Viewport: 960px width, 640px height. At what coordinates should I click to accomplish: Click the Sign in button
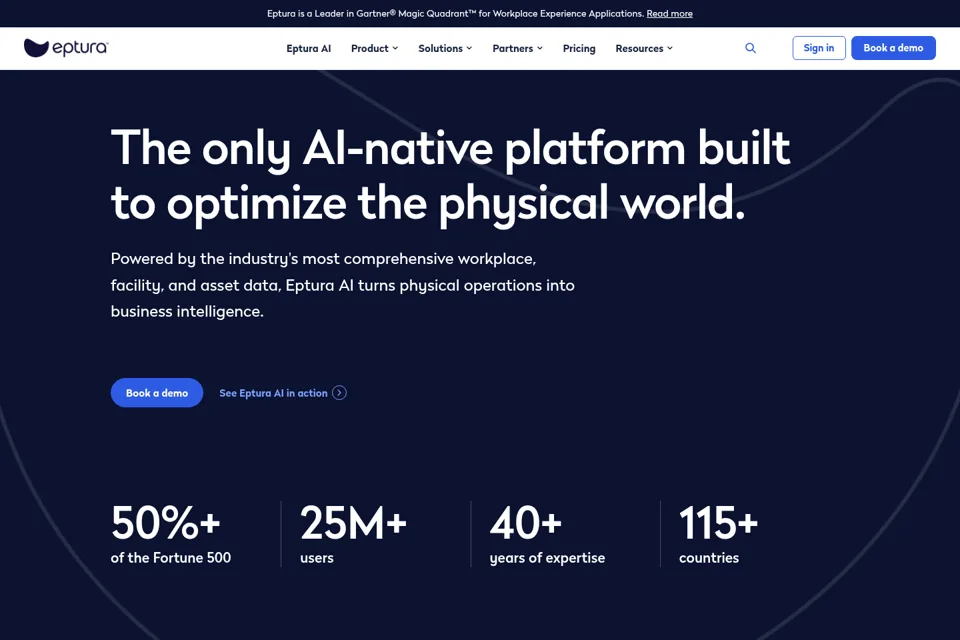pyautogui.click(x=819, y=48)
